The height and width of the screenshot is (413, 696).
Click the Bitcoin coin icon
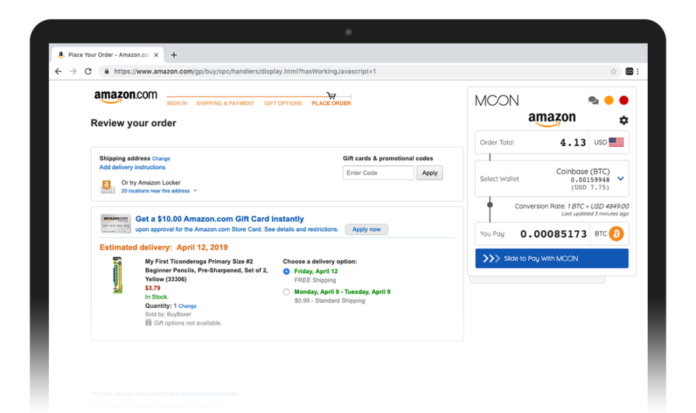tap(616, 234)
